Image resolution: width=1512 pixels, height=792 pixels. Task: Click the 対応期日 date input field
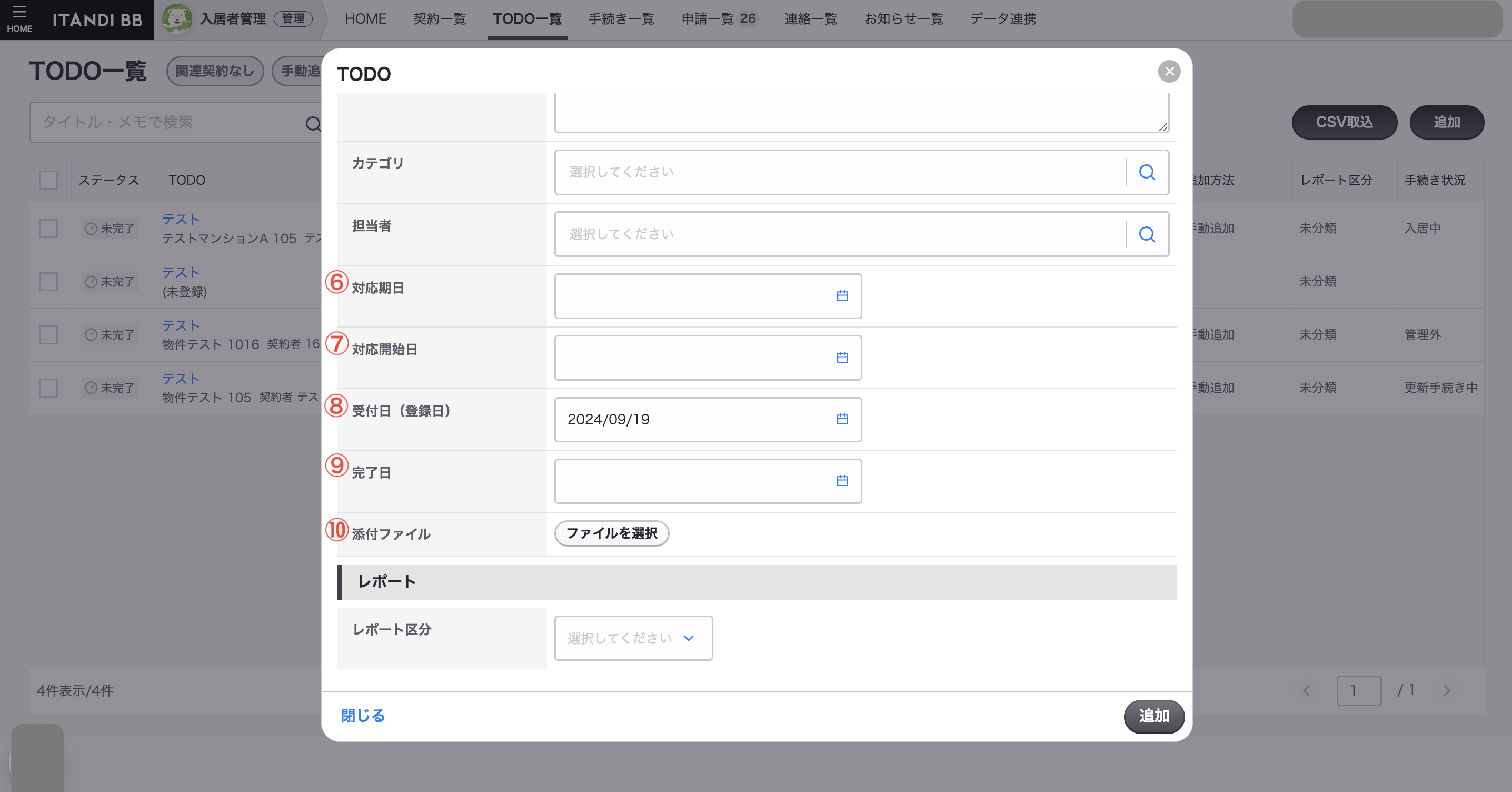click(x=708, y=296)
